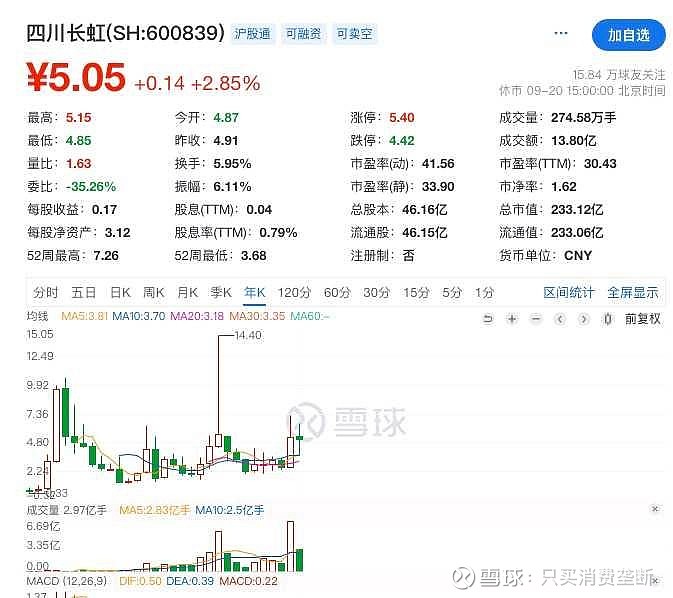Select the 年K yearly chart tab

[255, 293]
